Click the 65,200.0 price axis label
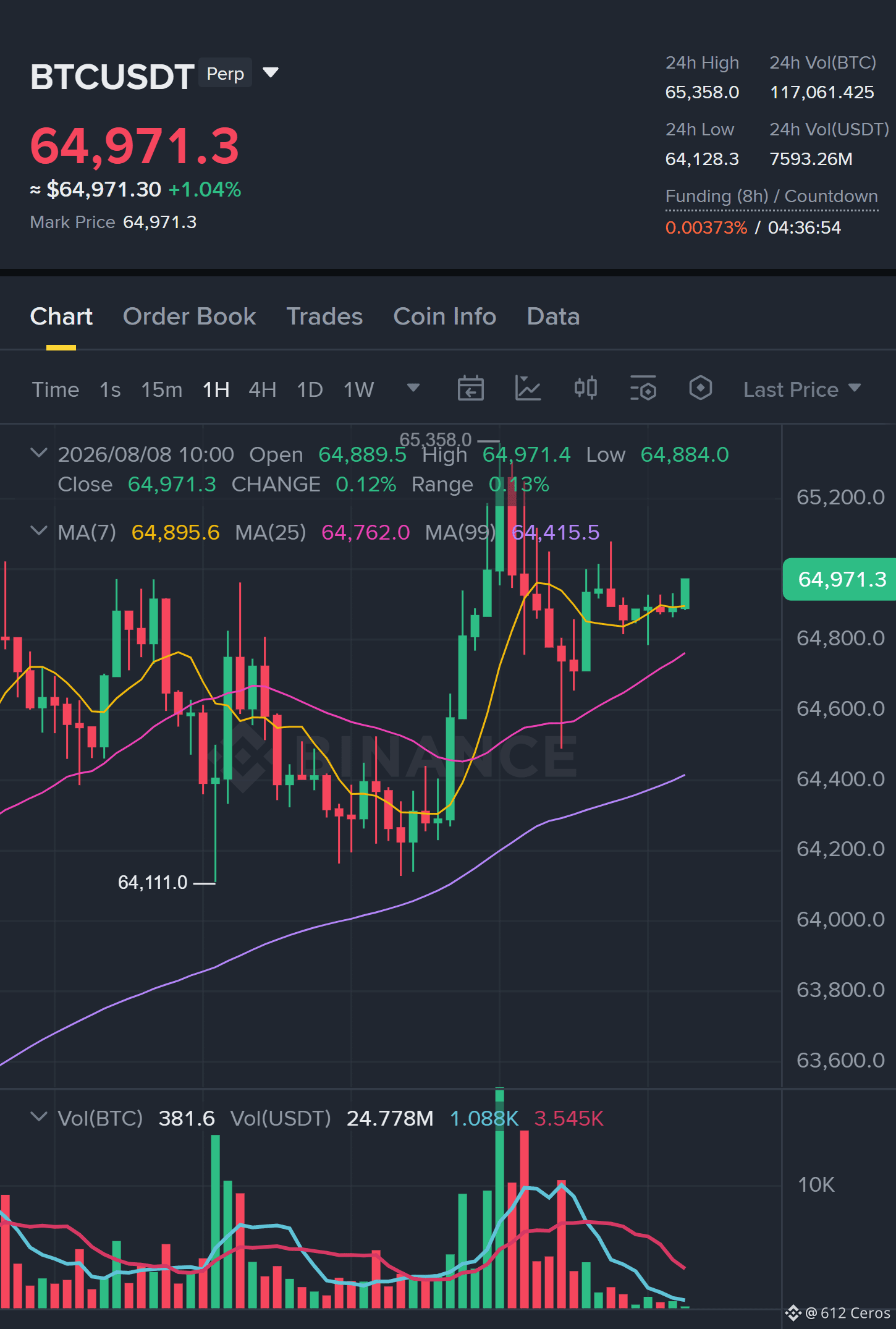The height and width of the screenshot is (1329, 896). pyautogui.click(x=840, y=497)
